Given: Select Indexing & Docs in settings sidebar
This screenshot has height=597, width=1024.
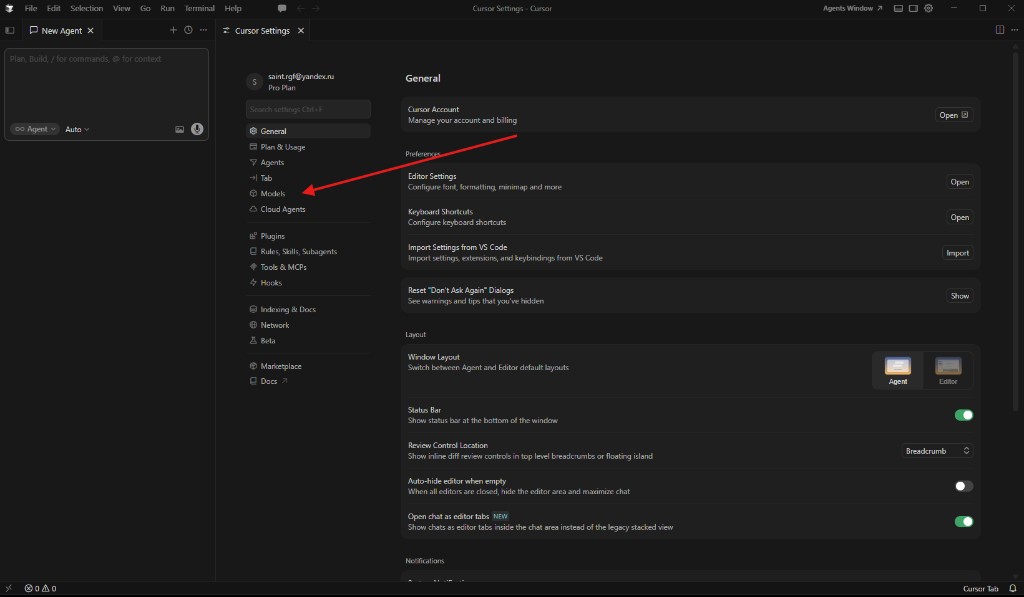Looking at the screenshot, I should coord(308,310).
